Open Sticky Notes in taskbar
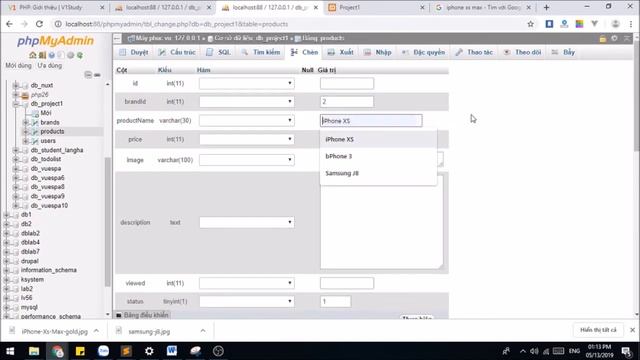This screenshot has height=360, width=640. (80, 351)
